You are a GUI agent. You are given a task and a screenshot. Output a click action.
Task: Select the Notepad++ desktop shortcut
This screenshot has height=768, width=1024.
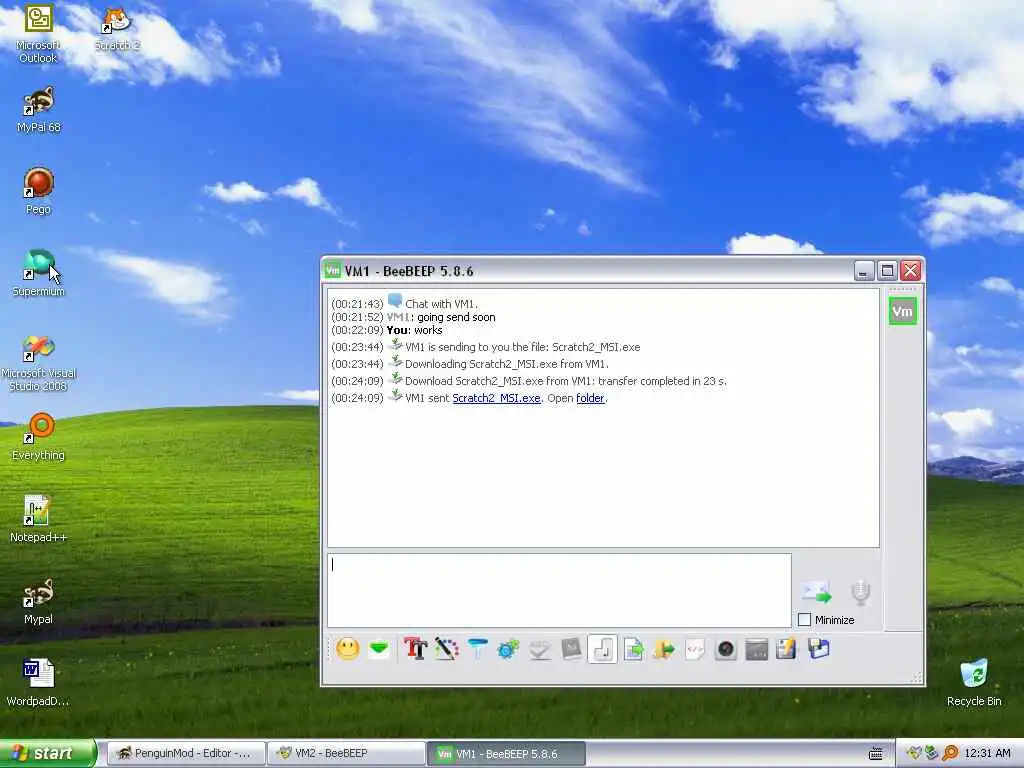tap(39, 519)
